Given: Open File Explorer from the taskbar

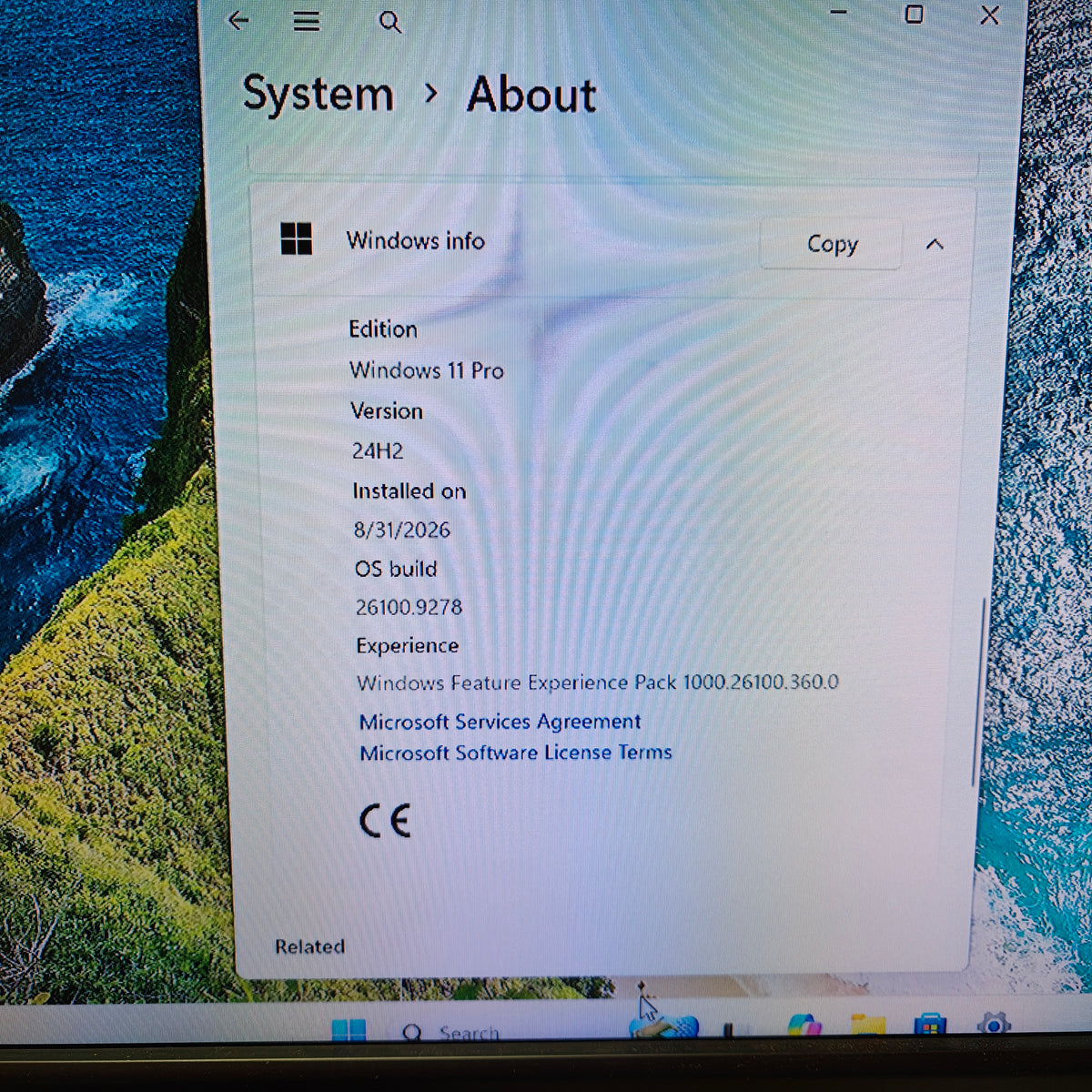Looking at the screenshot, I should click(867, 1026).
